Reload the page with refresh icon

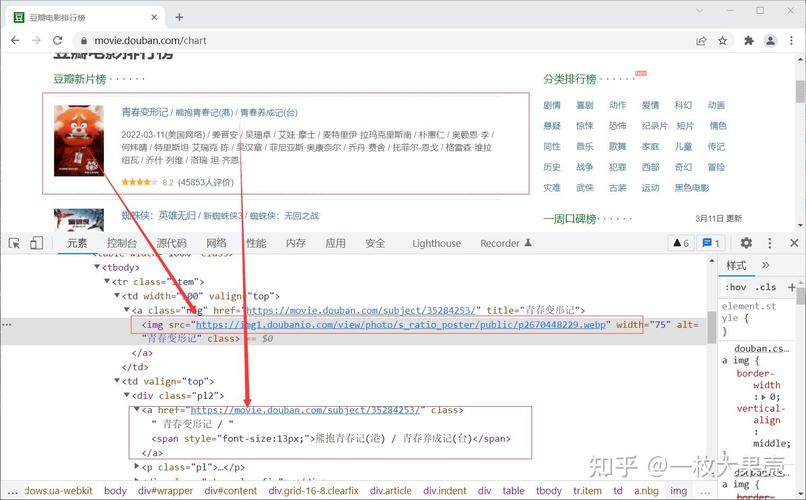click(58, 40)
